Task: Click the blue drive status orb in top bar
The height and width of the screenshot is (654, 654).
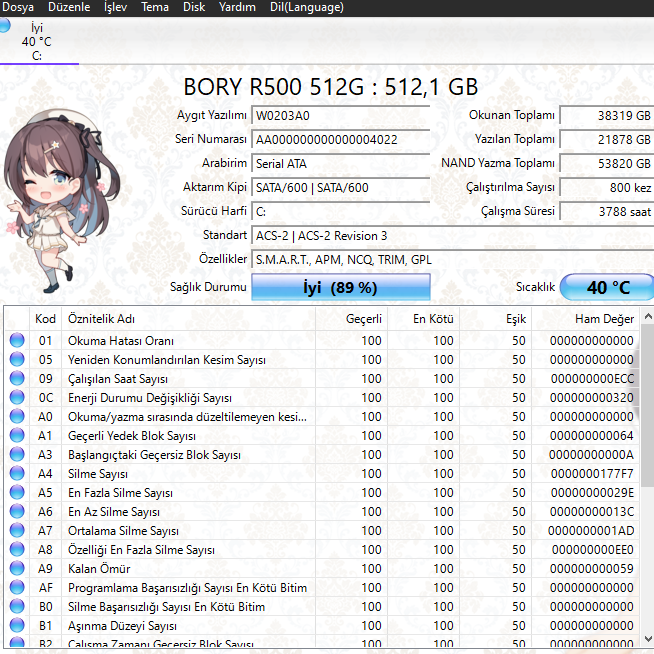Action: pyautogui.click(x=4, y=25)
